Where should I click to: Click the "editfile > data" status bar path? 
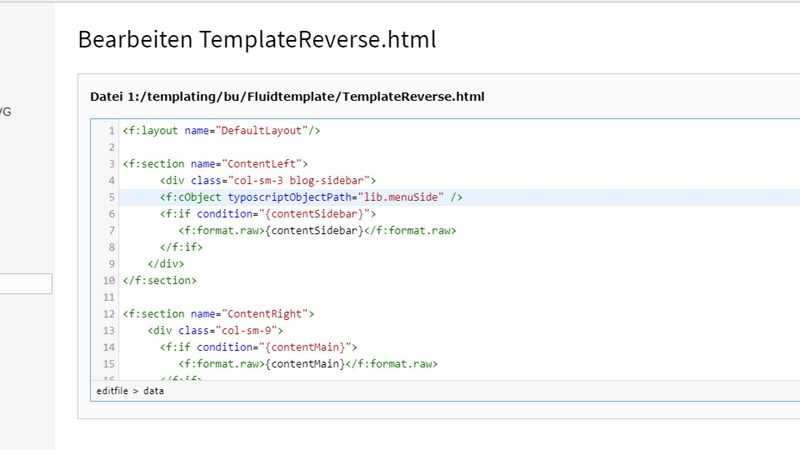(130, 391)
